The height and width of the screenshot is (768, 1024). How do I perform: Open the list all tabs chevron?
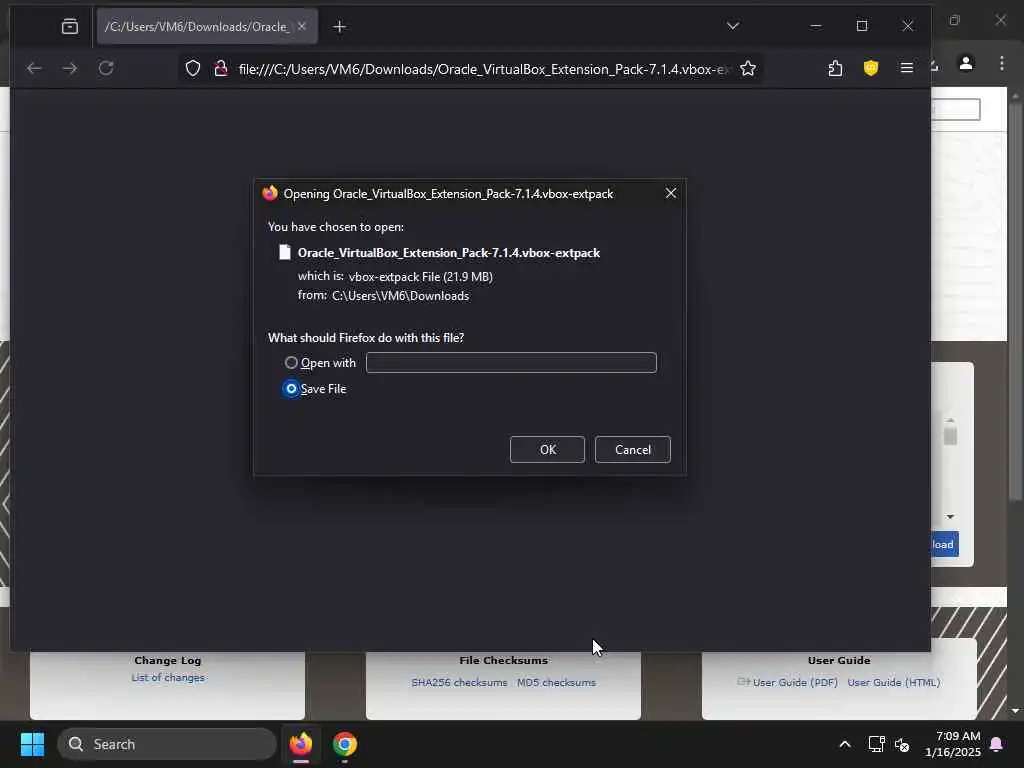click(733, 26)
